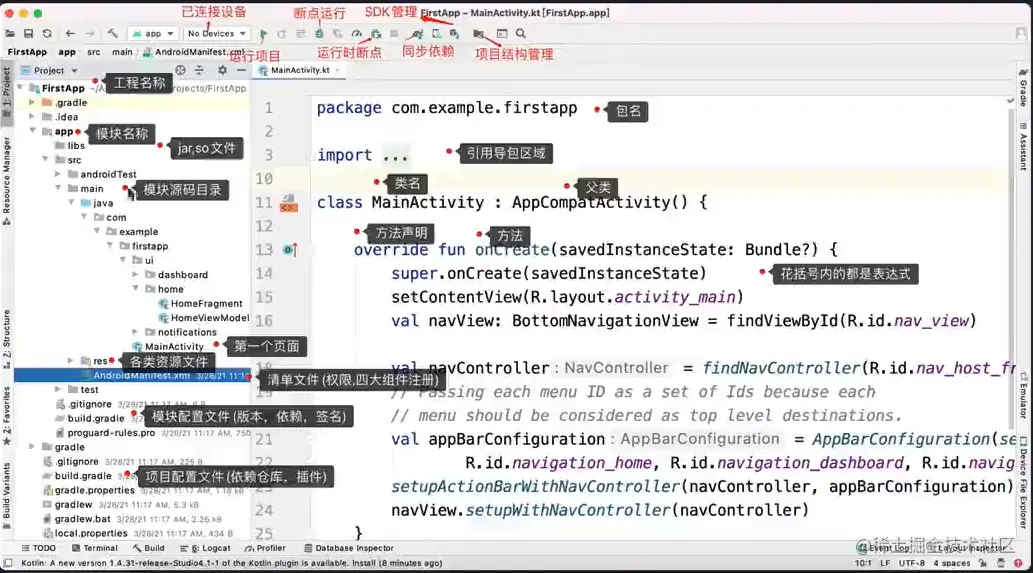The height and width of the screenshot is (573, 1033).
Task: Select gradlew.bat in project tree
Action: (76, 519)
